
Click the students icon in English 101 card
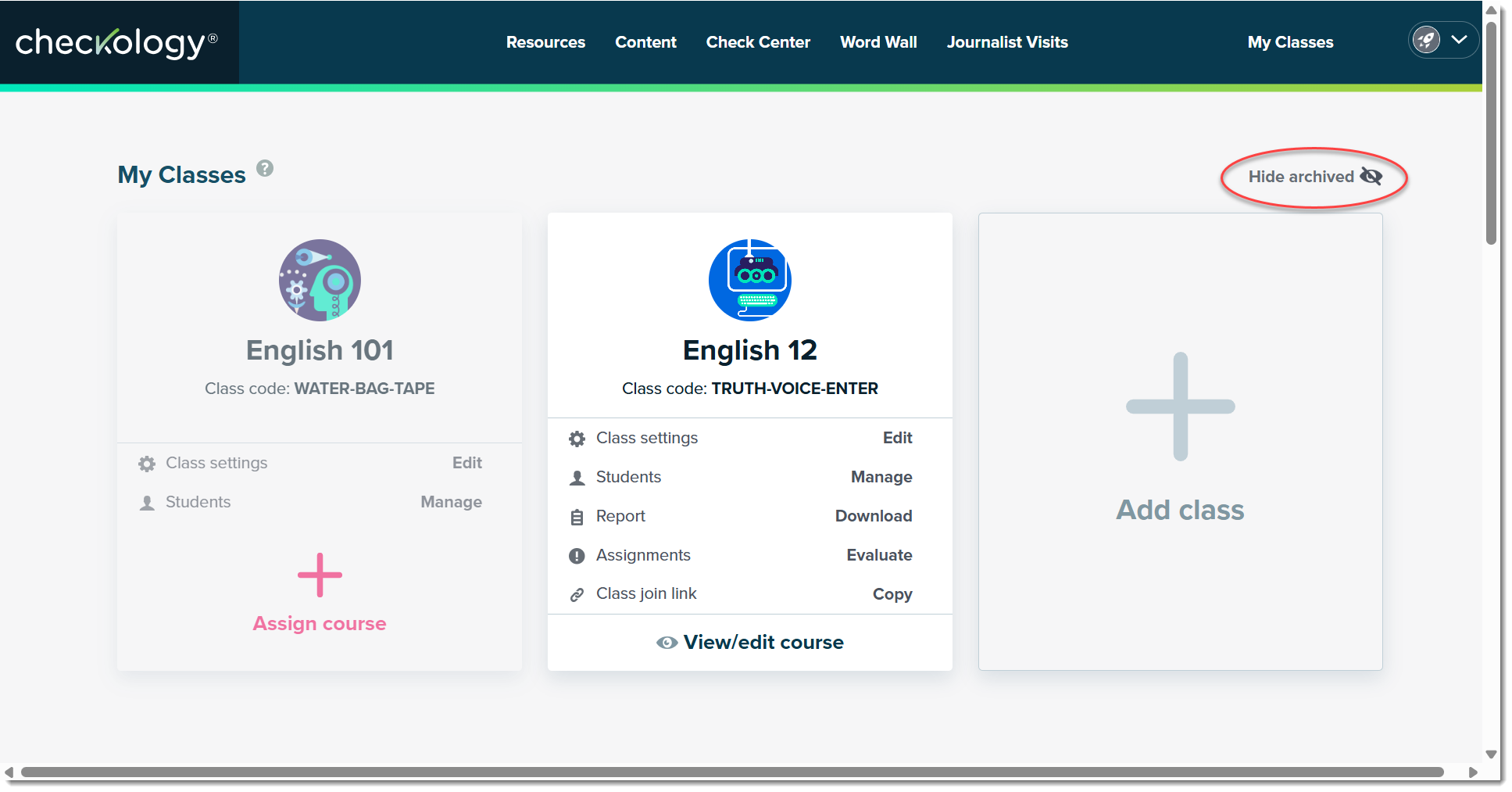[x=147, y=503]
